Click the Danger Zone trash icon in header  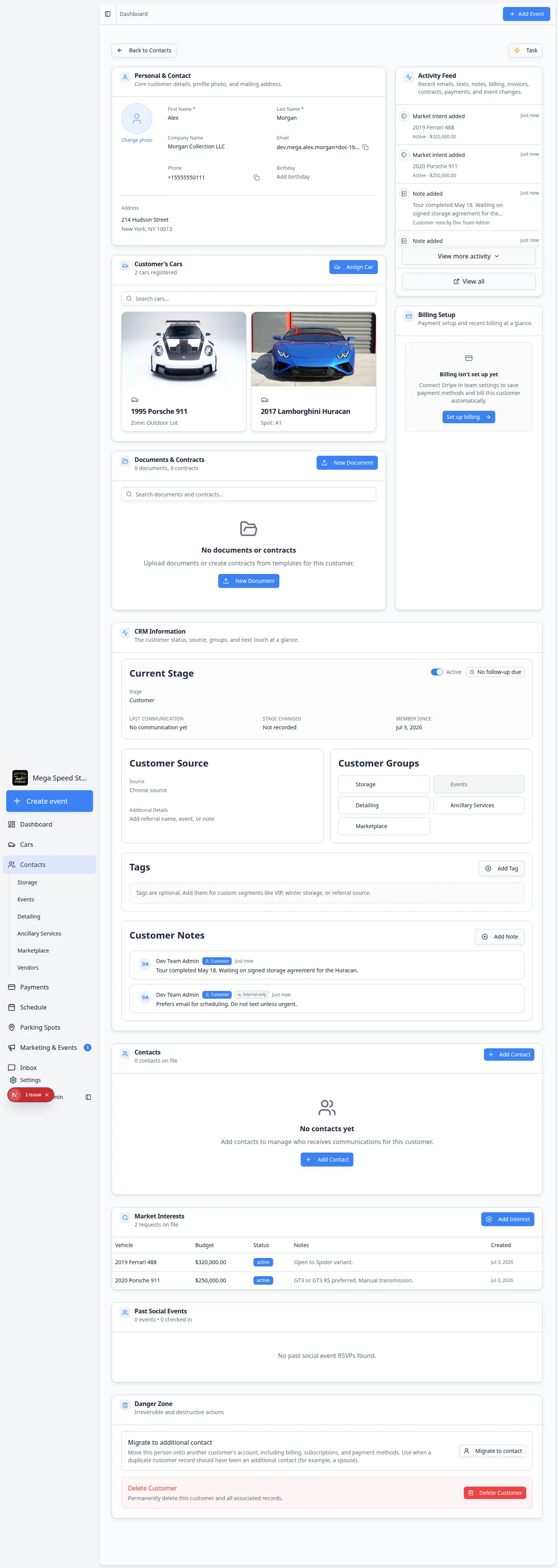tap(125, 1406)
